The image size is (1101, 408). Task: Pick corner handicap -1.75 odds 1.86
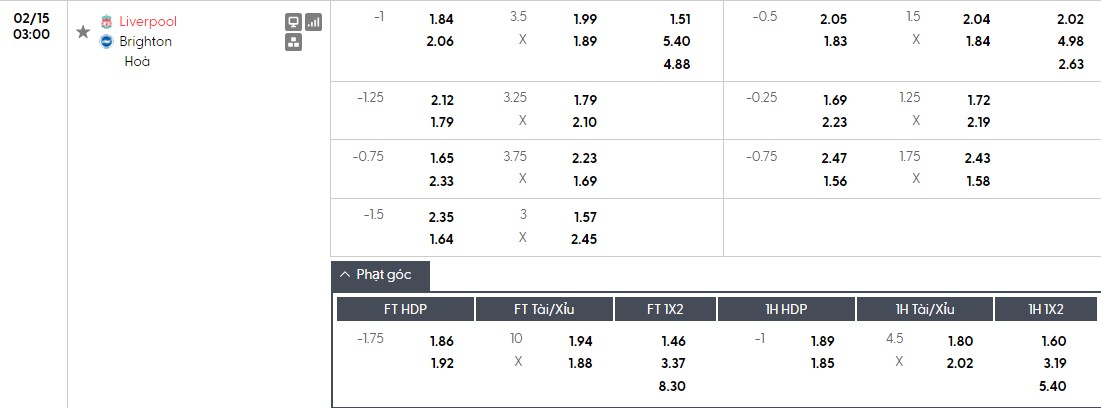click(x=441, y=341)
